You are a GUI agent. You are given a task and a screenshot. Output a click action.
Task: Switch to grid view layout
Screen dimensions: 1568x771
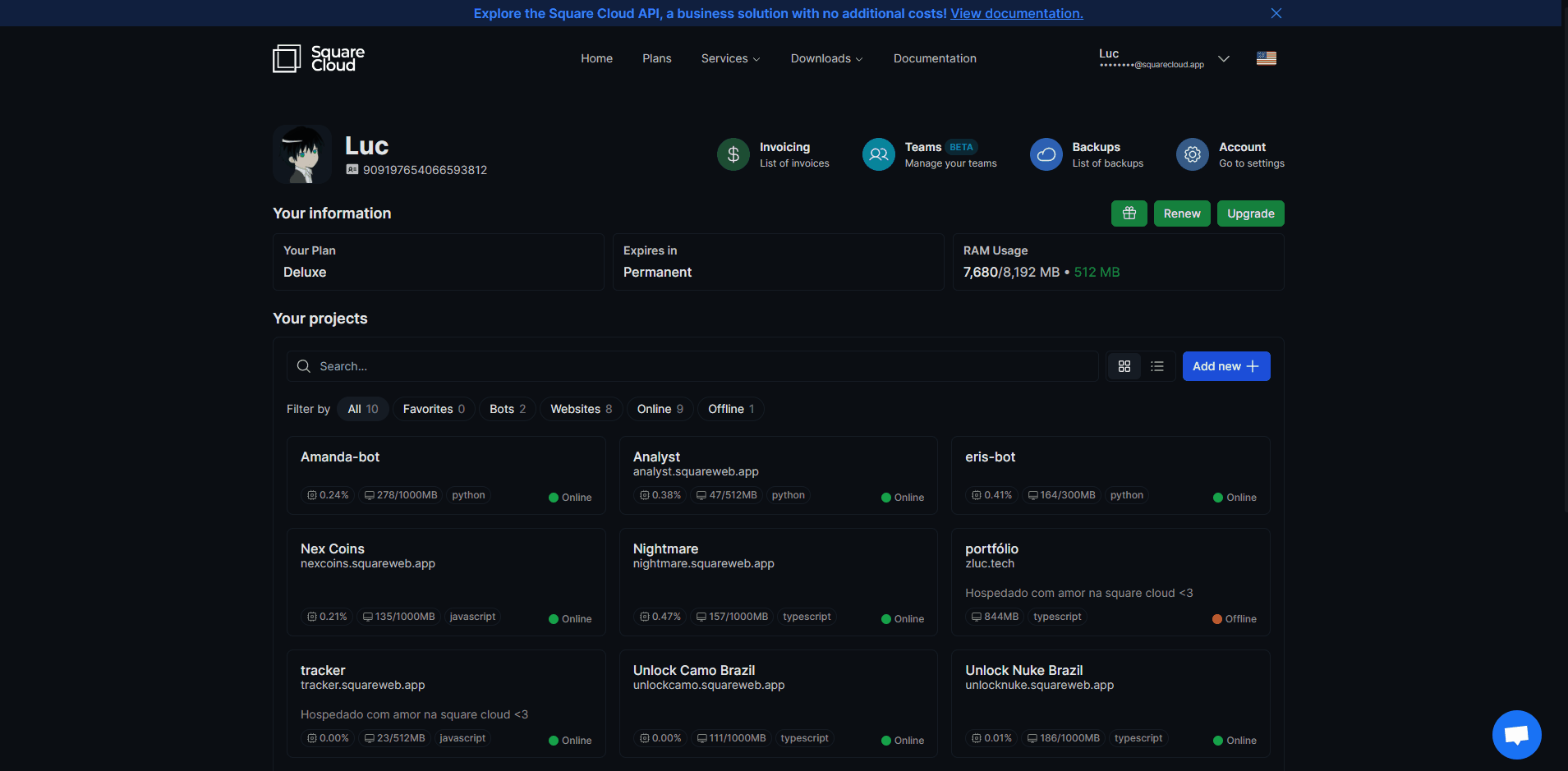(x=1124, y=366)
